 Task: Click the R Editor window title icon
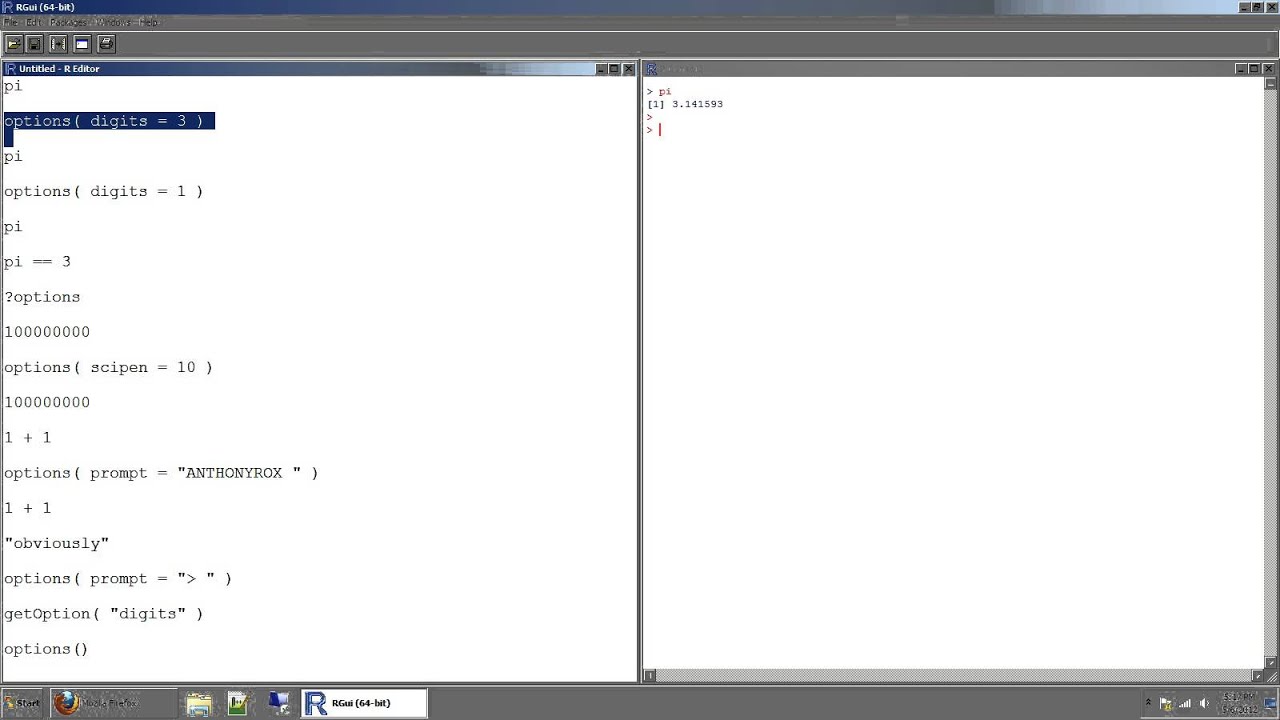coord(10,69)
